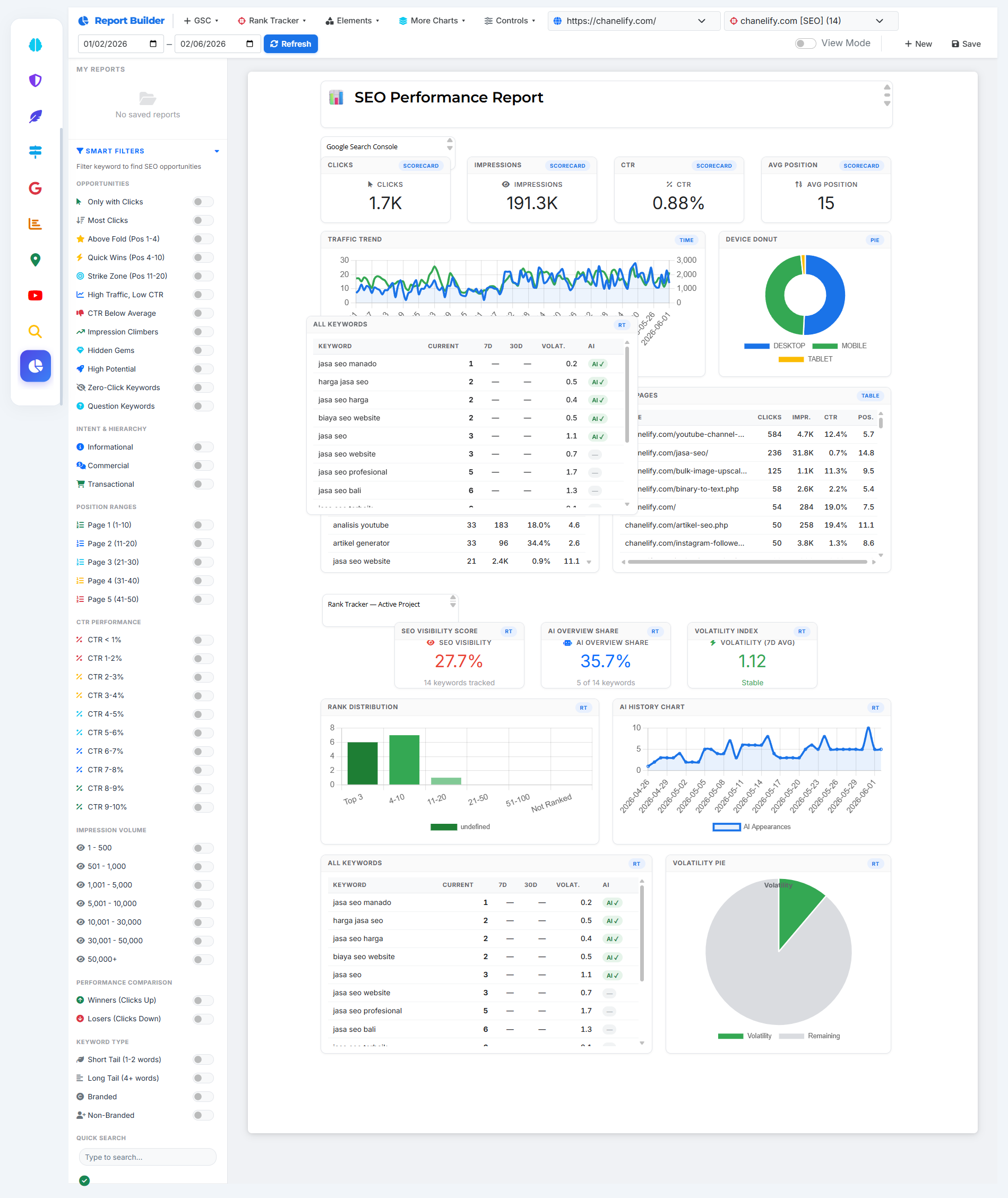Toggle View Mode switch
Viewport: 1008px width, 1198px height.
tap(805, 44)
